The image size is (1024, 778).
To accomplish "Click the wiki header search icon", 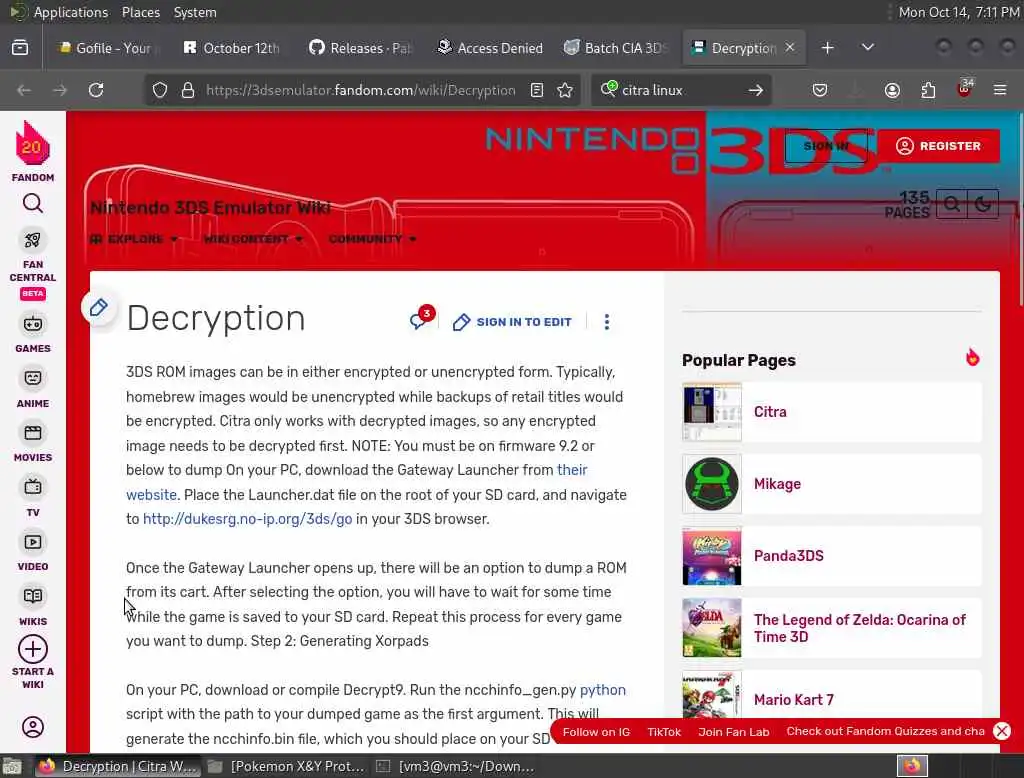I will [952, 204].
